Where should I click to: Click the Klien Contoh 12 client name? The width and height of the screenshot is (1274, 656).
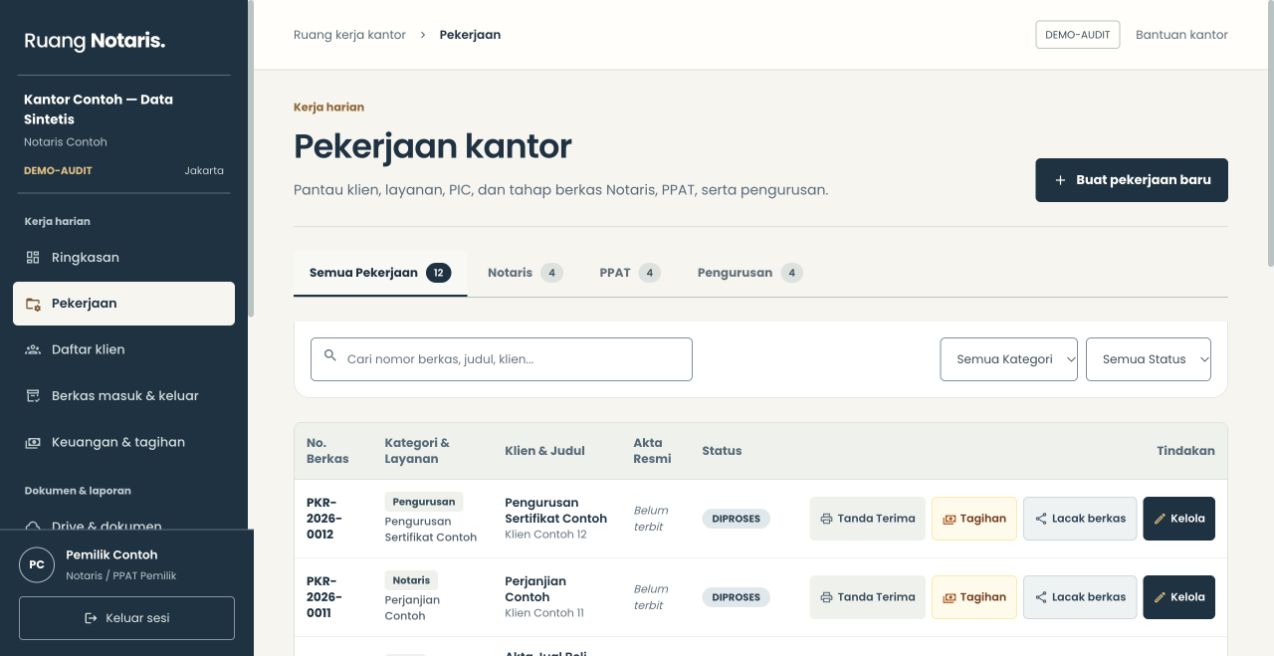coord(546,535)
